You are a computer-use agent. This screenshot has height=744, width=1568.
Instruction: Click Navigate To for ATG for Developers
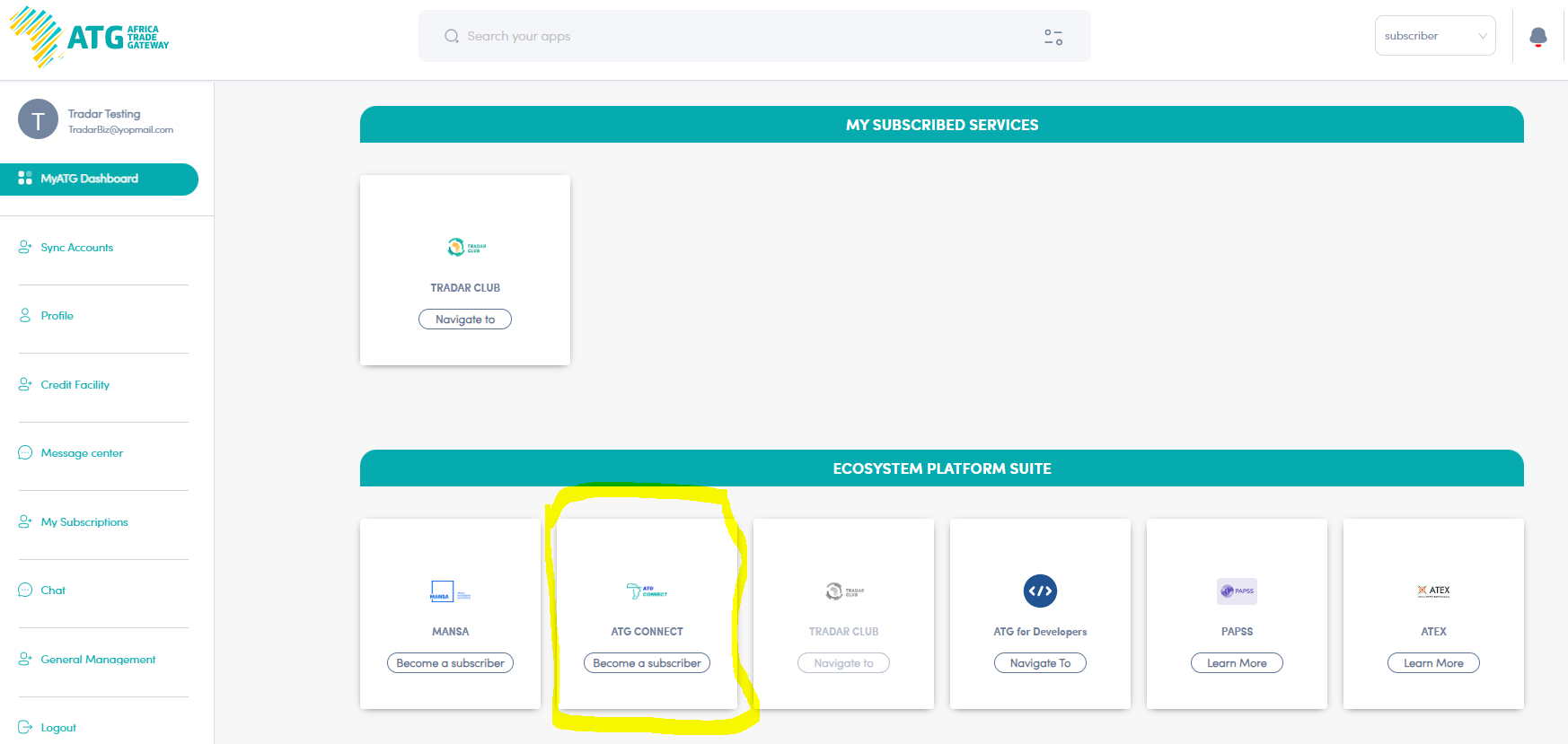pyautogui.click(x=1040, y=663)
